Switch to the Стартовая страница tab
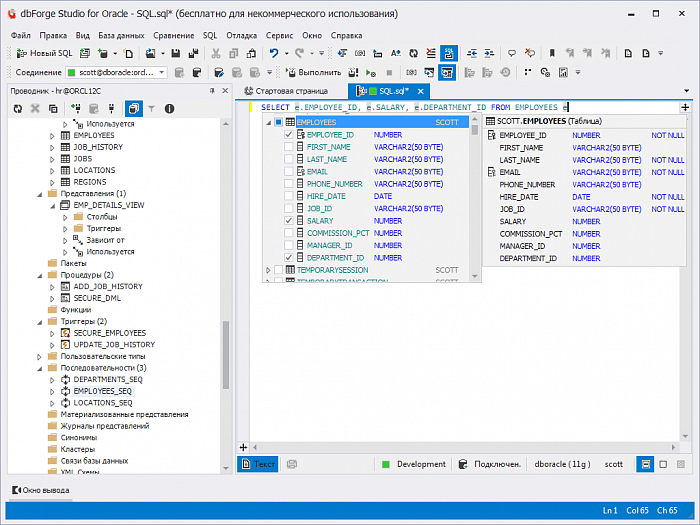Screen dimensions: 700x525 tap(290, 91)
